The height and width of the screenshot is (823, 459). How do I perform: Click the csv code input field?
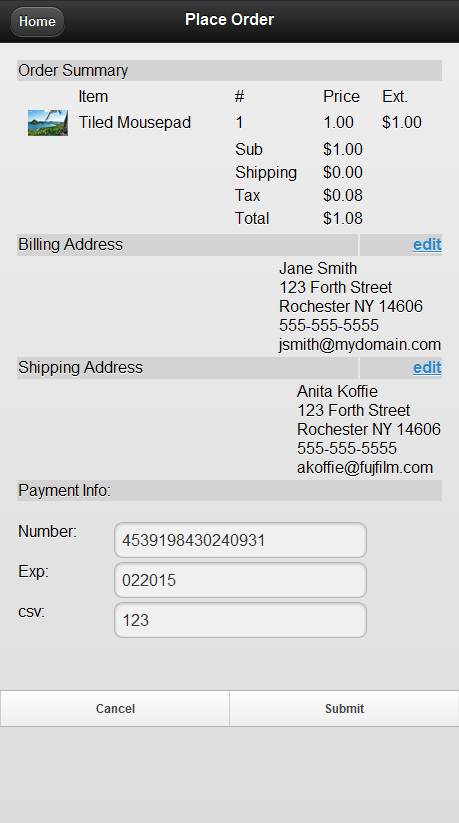pyautogui.click(x=240, y=620)
